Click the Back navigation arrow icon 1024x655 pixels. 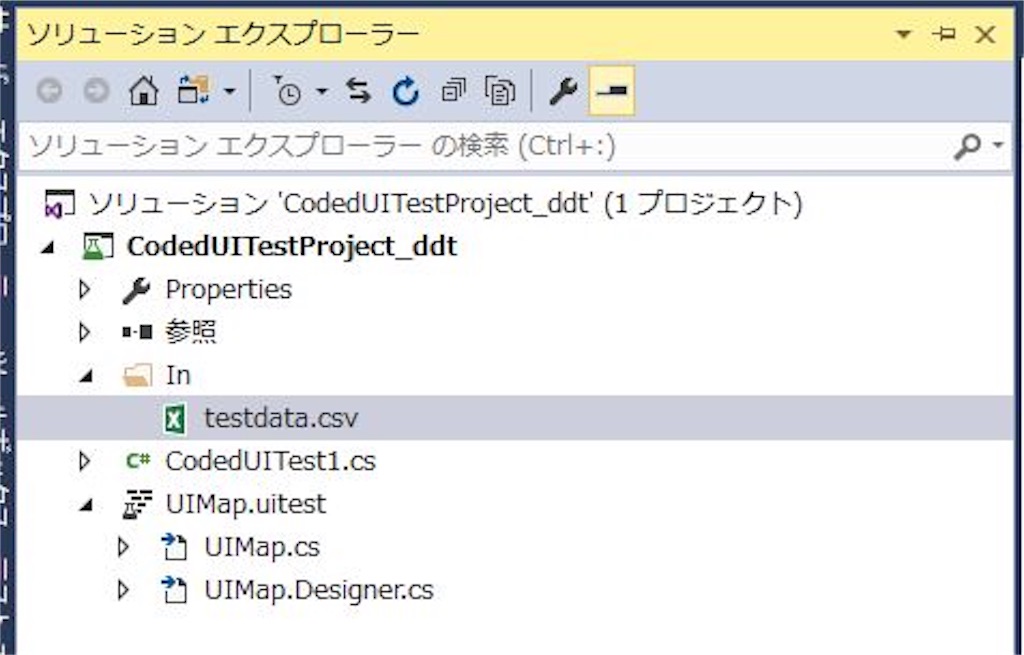point(50,91)
